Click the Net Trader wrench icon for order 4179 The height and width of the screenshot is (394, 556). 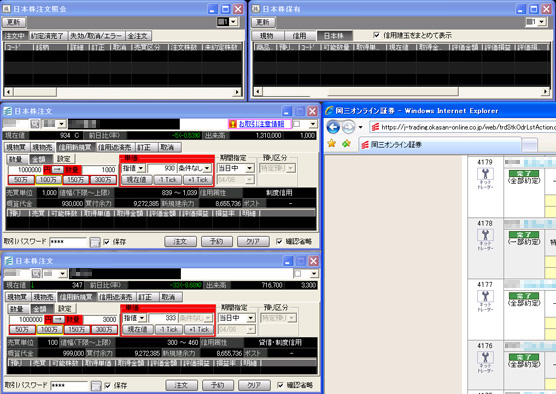(485, 174)
